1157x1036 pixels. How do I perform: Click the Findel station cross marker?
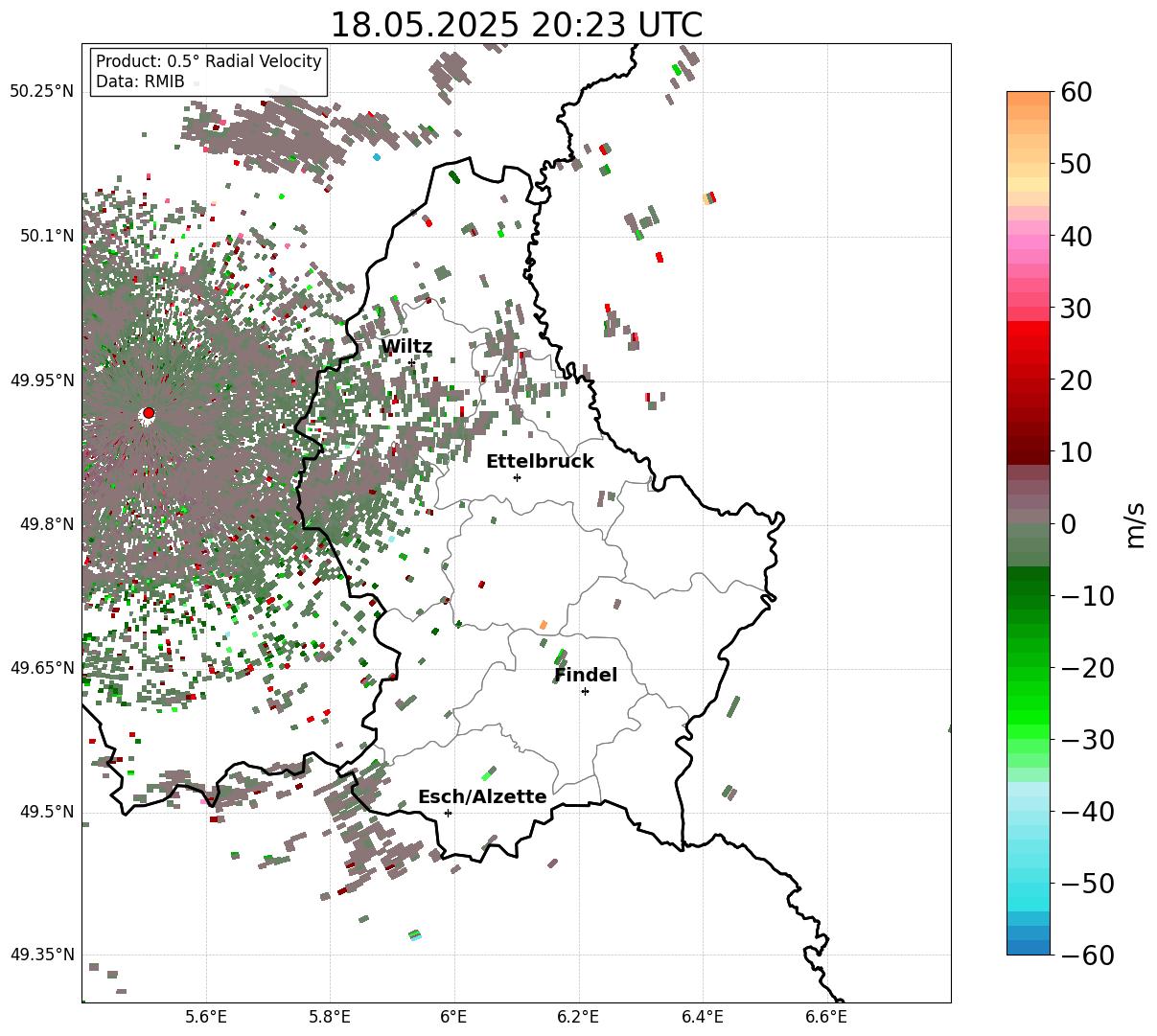click(x=585, y=691)
